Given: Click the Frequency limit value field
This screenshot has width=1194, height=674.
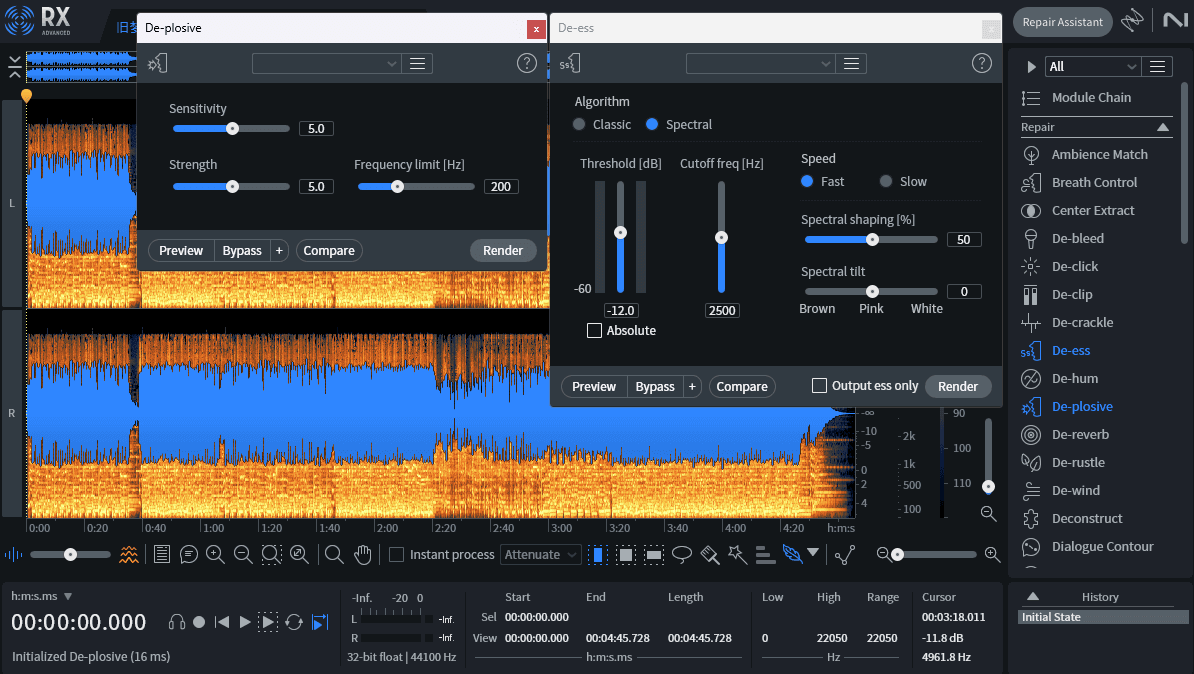Looking at the screenshot, I should click(x=501, y=187).
